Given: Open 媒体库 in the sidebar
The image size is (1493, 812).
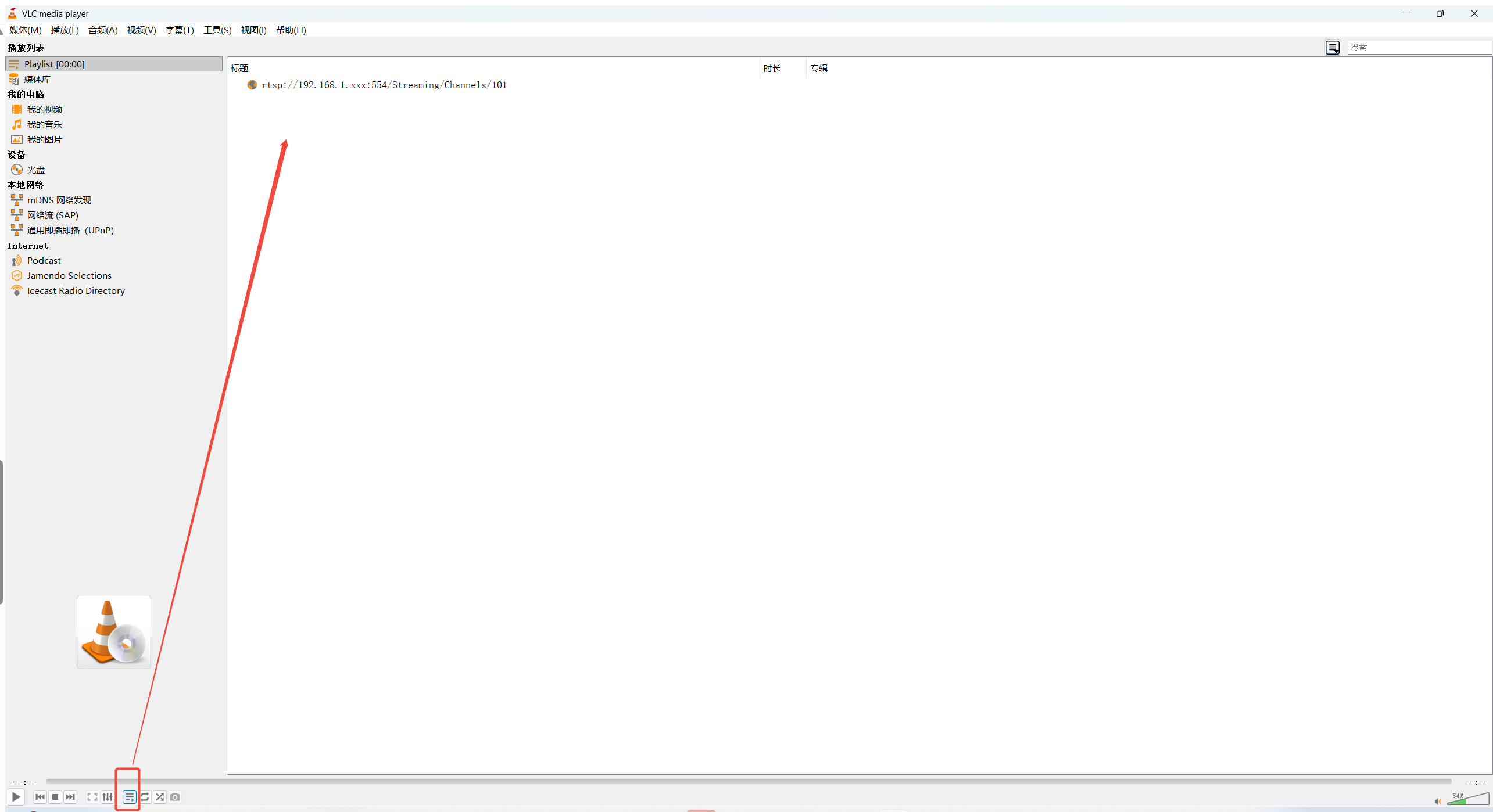Looking at the screenshot, I should (37, 80).
